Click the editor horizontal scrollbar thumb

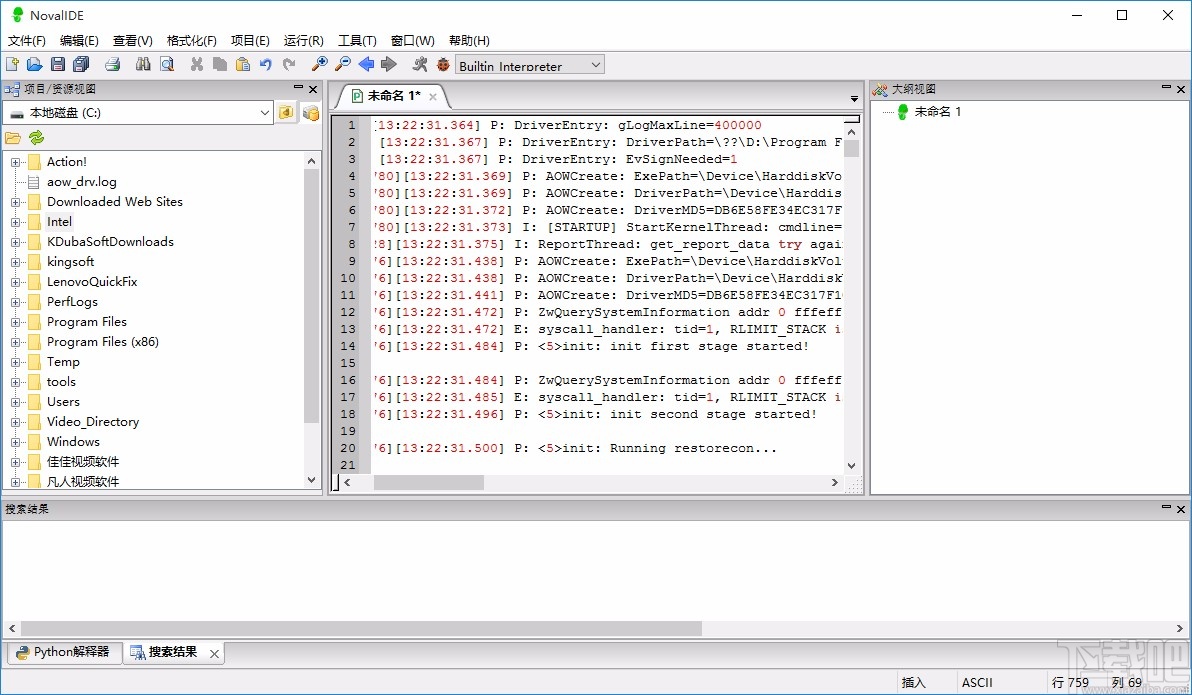click(429, 482)
